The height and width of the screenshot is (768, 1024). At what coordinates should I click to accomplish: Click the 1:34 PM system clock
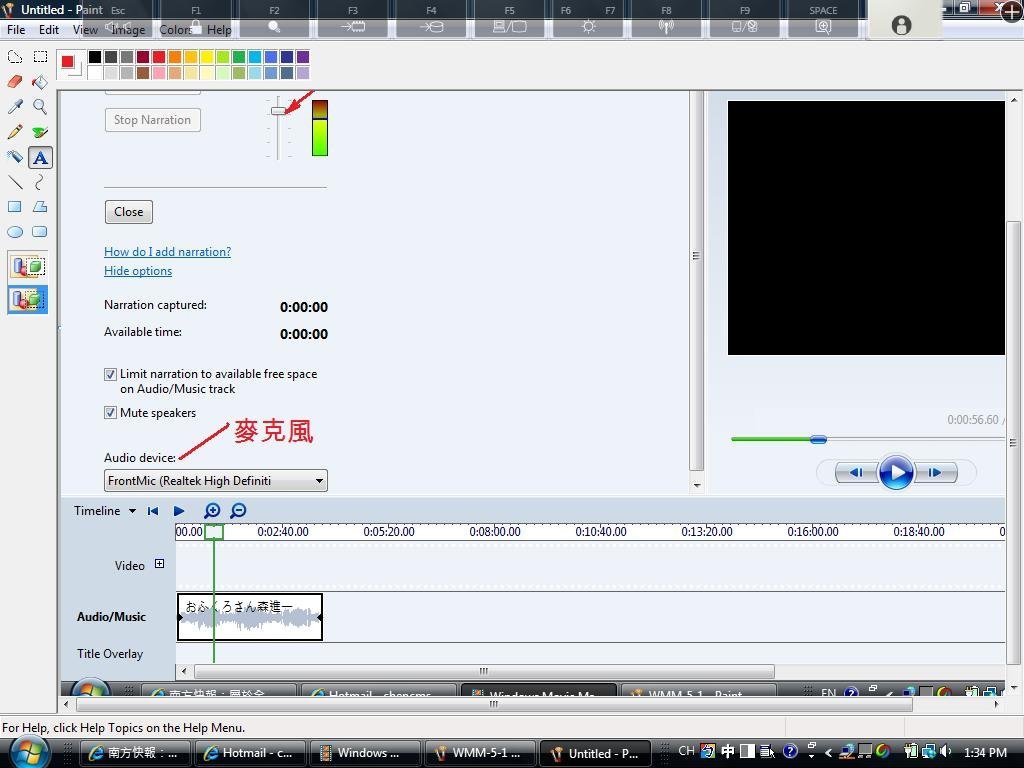click(985, 752)
